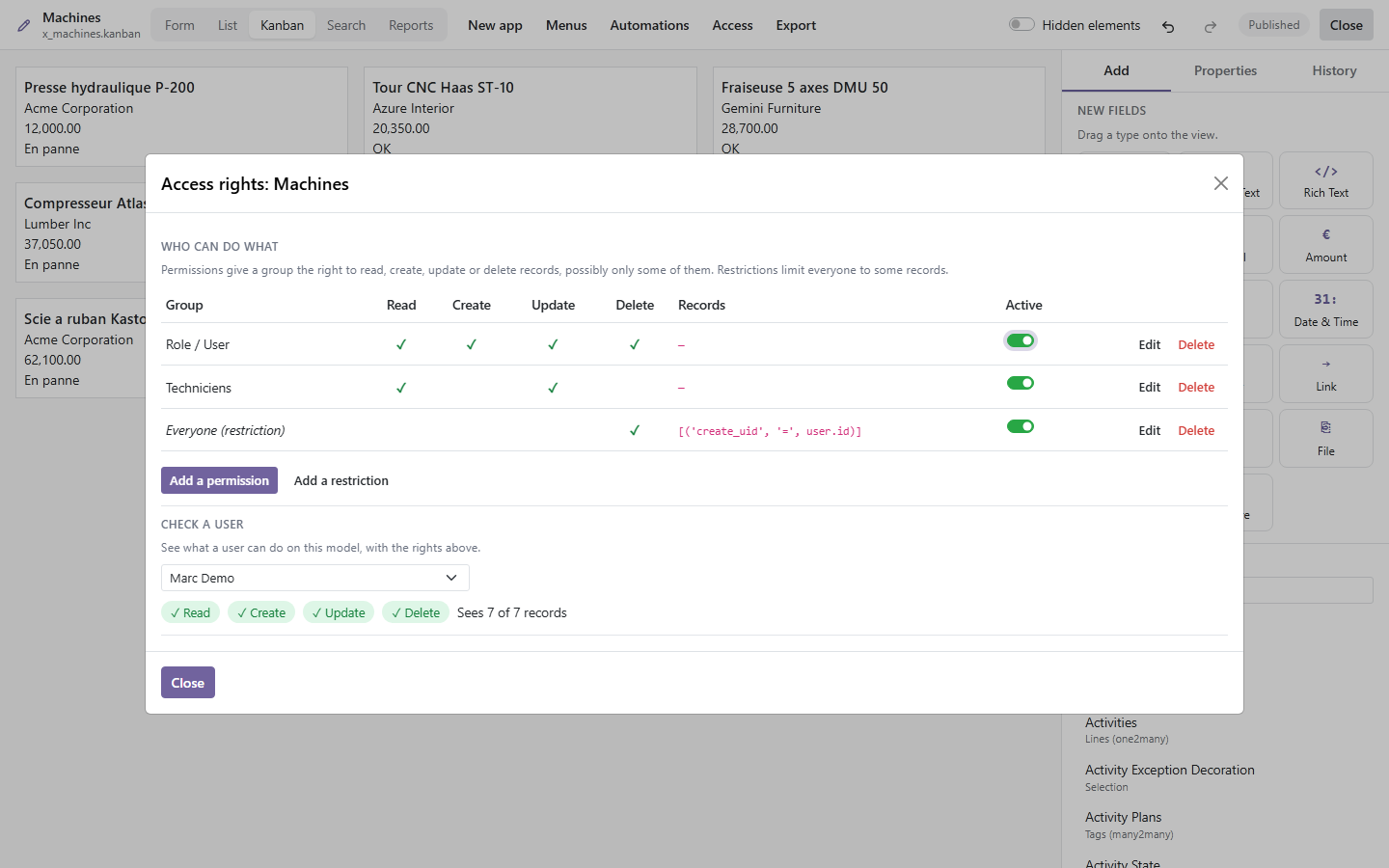Switch to the Form view tab
The width and height of the screenshot is (1389, 868).
point(179,25)
